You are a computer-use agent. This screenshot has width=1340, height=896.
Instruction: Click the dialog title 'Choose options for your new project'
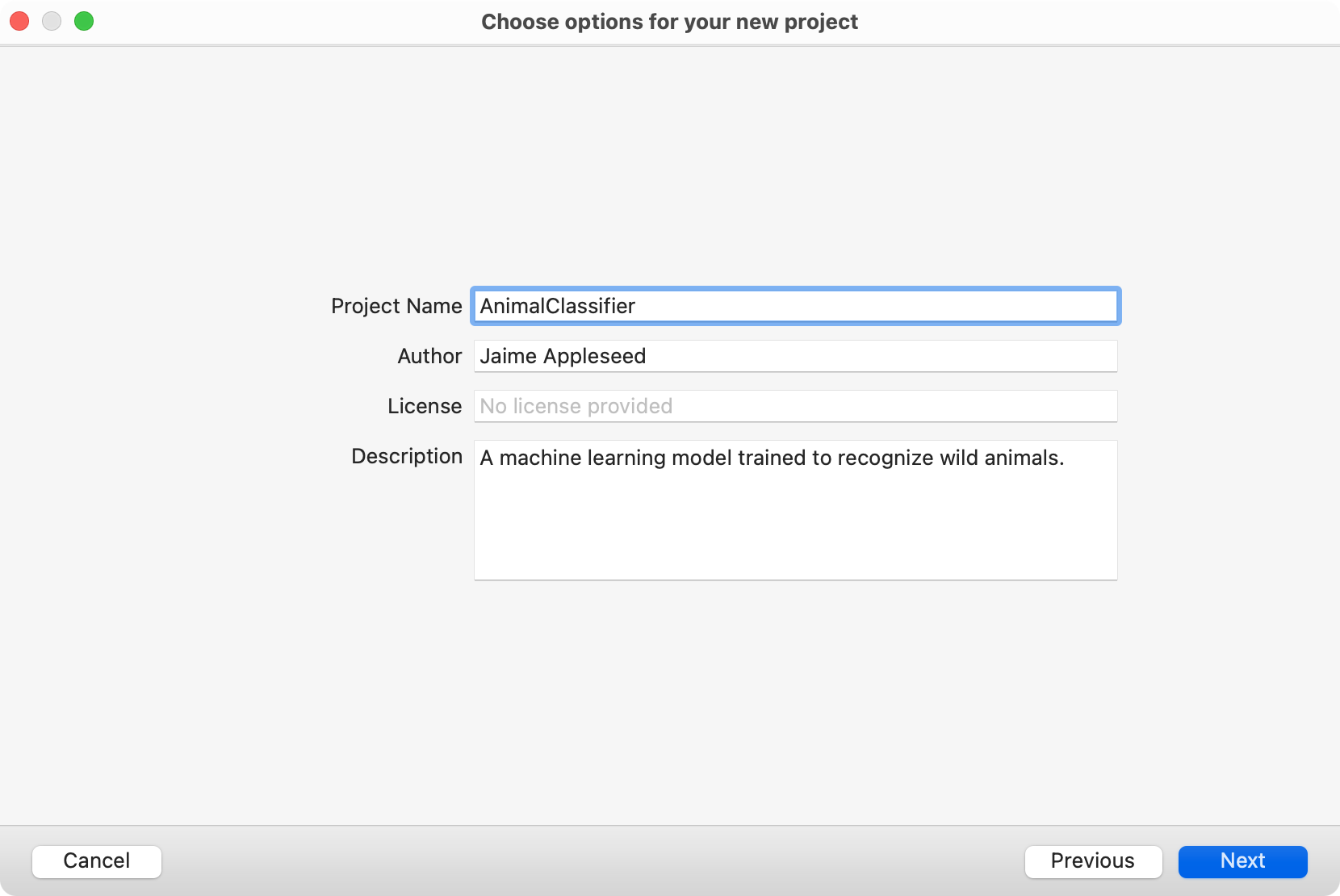point(669,22)
